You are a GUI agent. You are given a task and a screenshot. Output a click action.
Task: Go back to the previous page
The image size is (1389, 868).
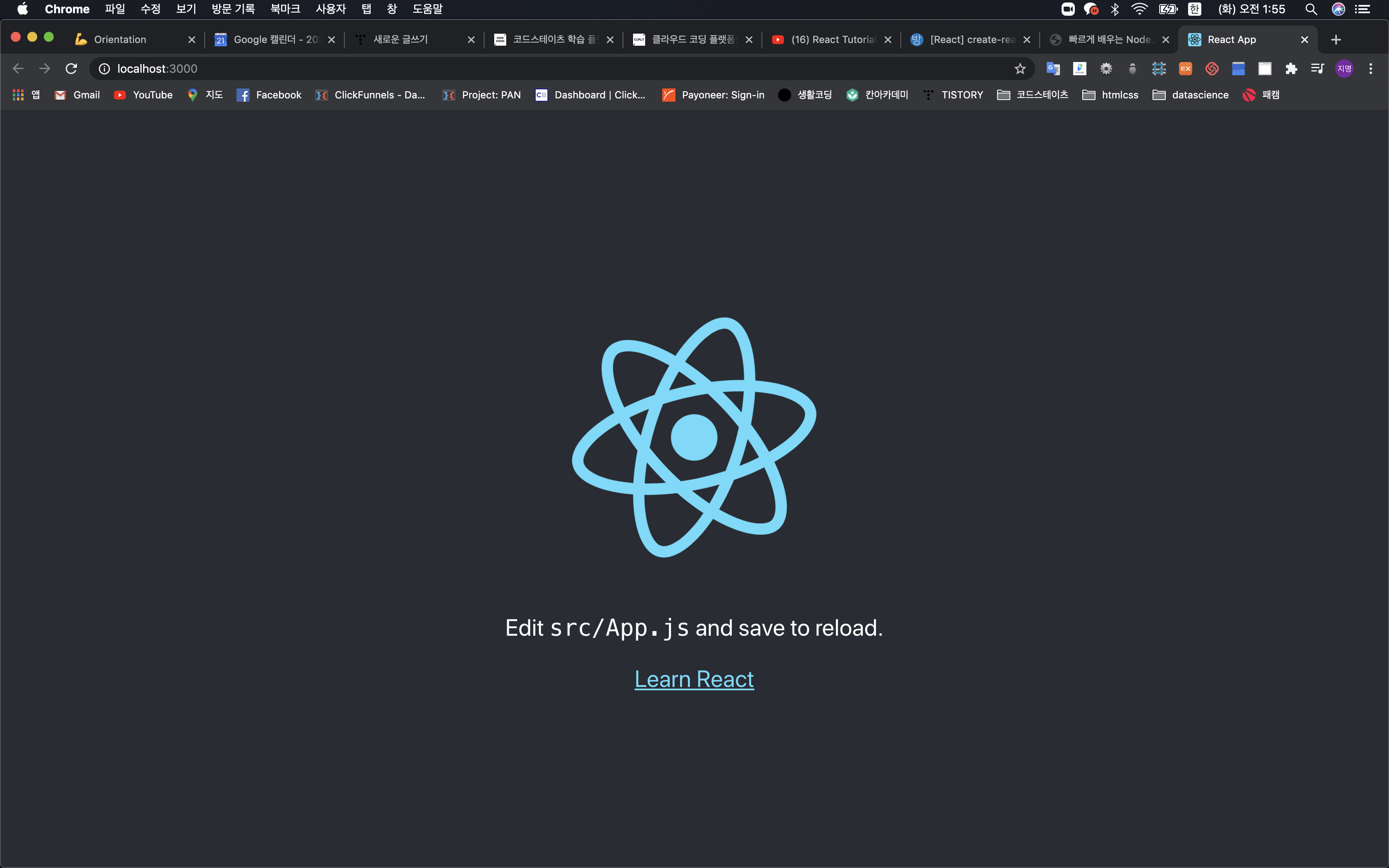click(18, 68)
